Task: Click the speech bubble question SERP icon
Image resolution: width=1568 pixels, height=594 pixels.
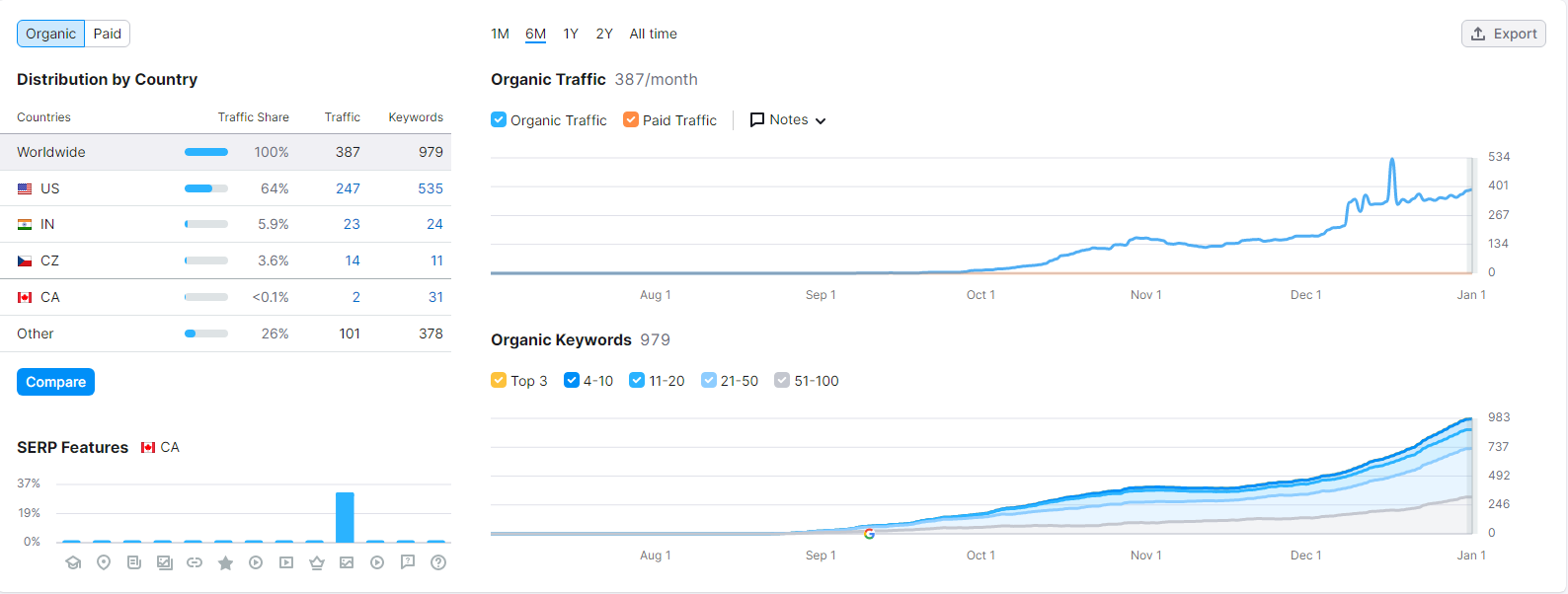Action: click(407, 562)
